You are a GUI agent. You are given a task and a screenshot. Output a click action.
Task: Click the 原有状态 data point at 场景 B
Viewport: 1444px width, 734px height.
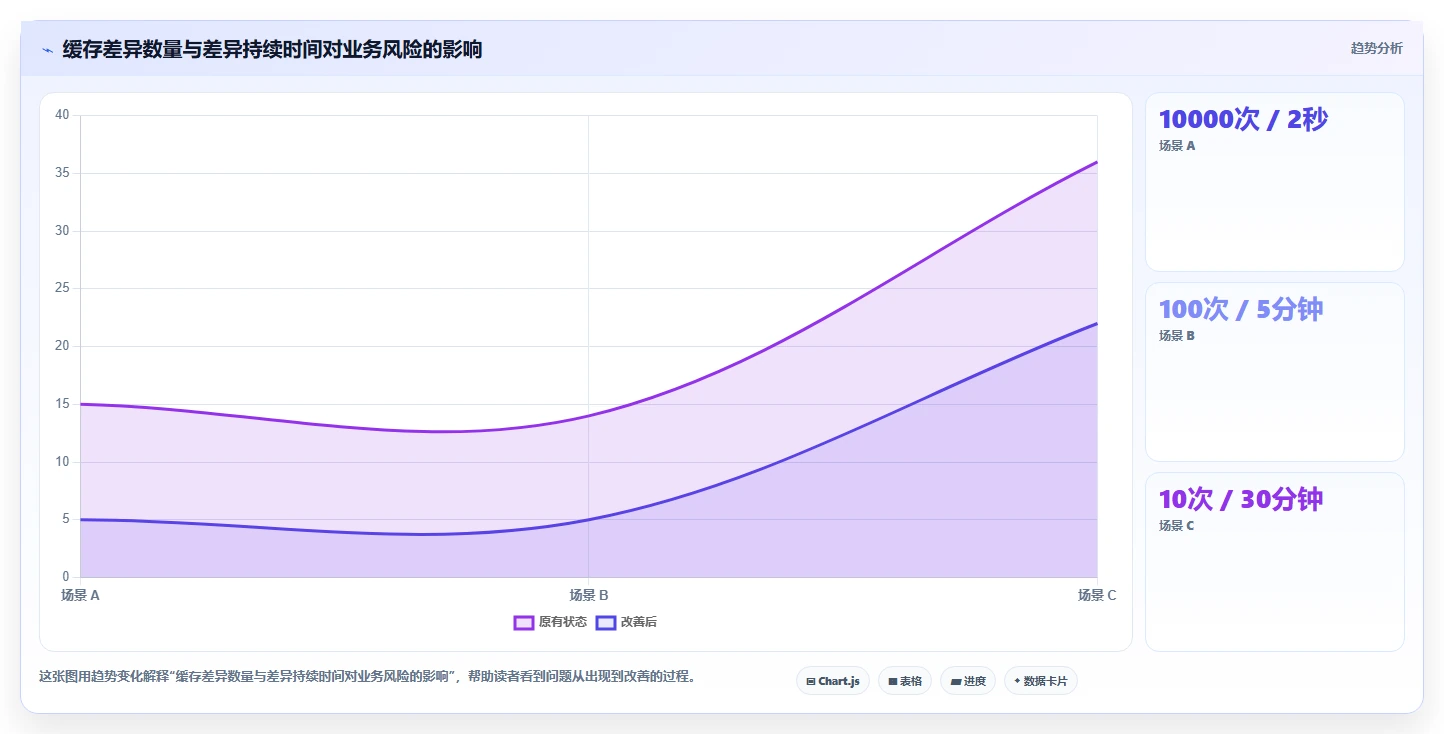tap(589, 415)
